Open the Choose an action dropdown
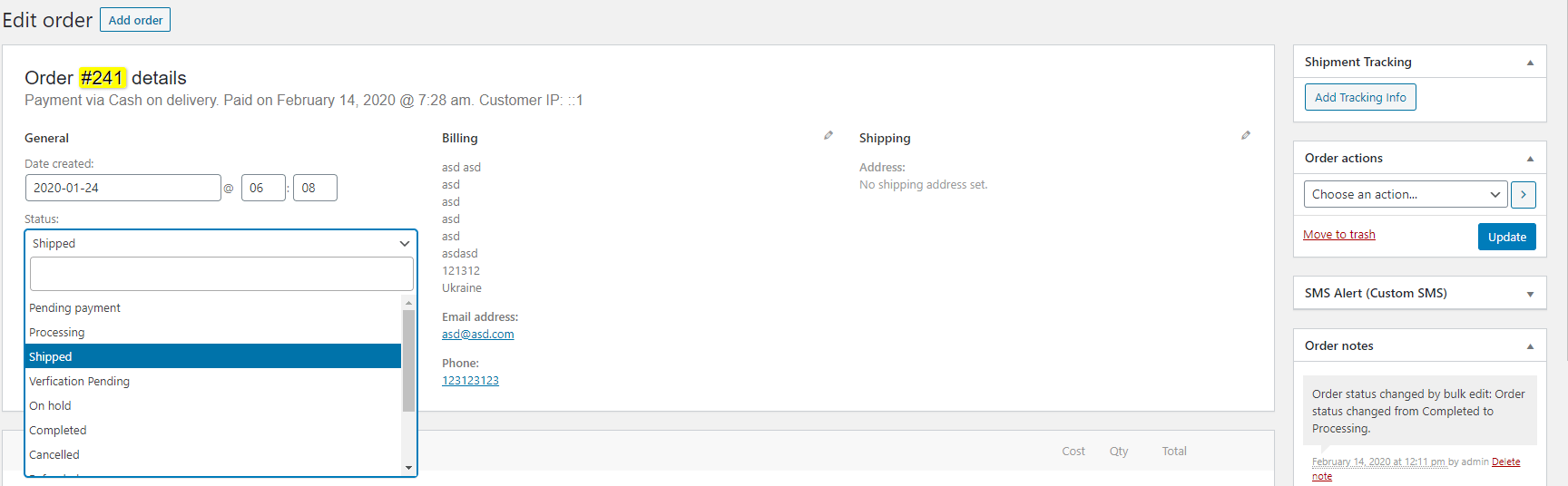Screen dimensions: 1568x486 [1406, 194]
